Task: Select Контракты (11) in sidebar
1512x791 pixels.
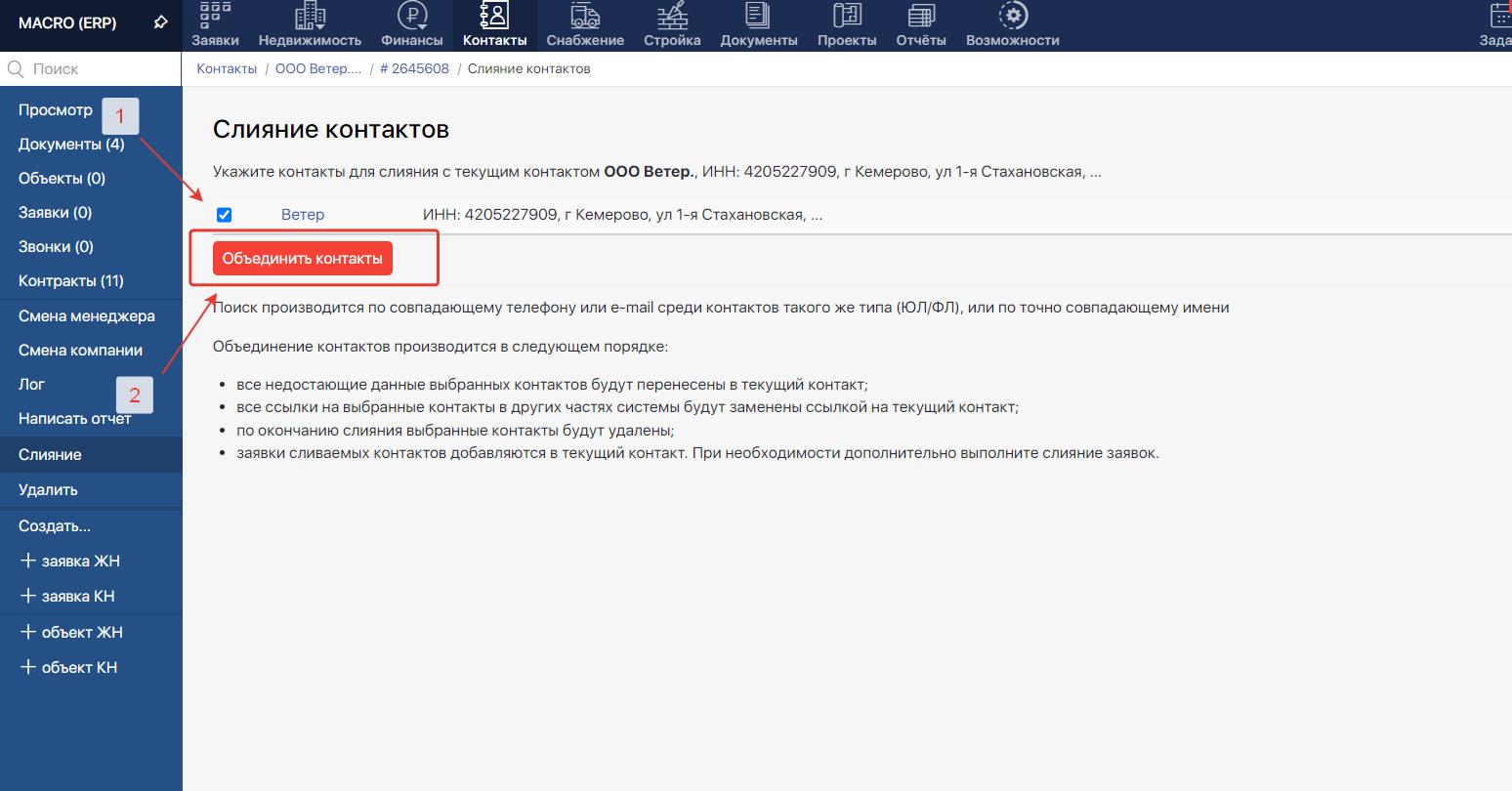Action: 71,281
